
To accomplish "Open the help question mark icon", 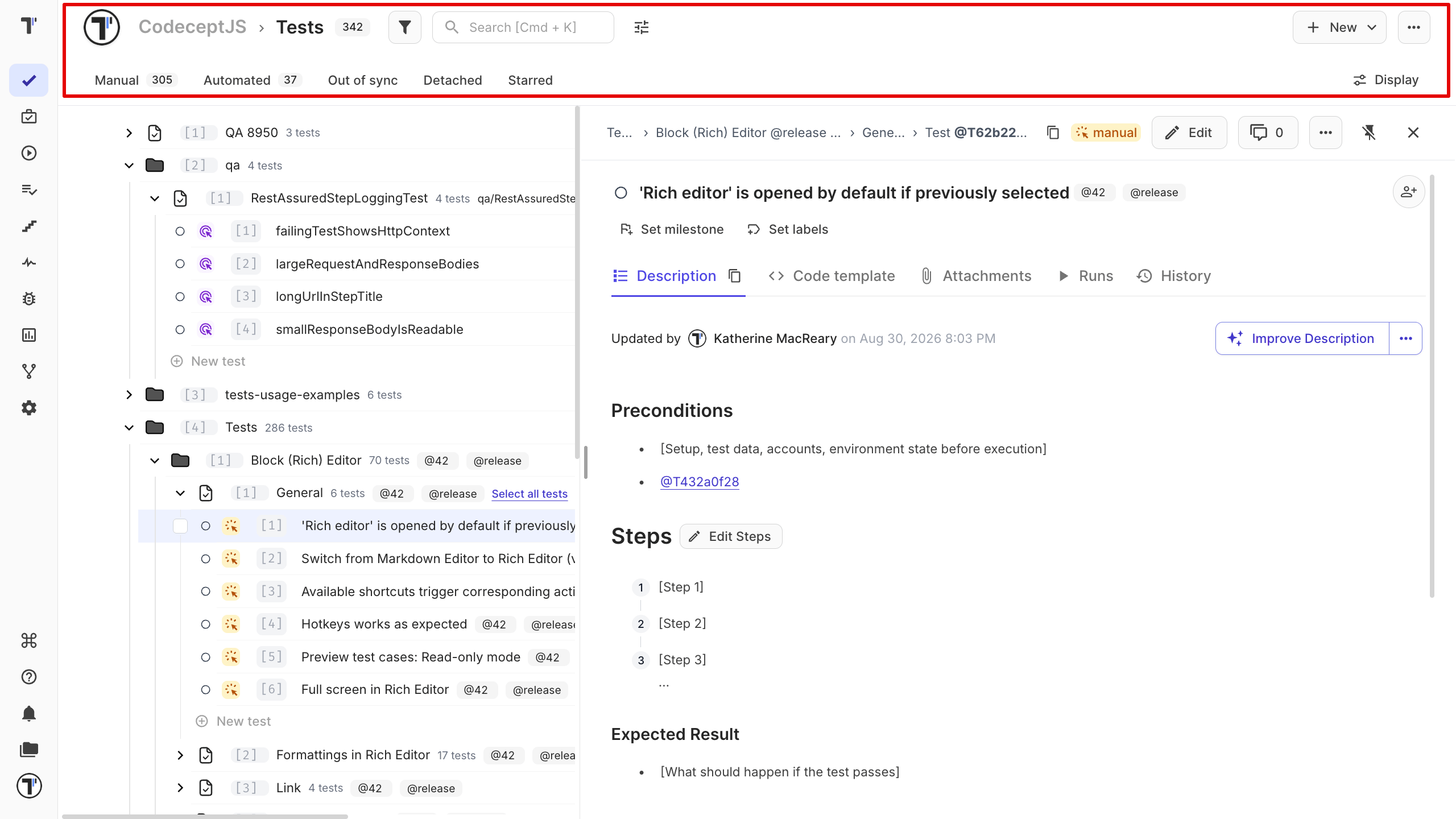I will [29, 677].
